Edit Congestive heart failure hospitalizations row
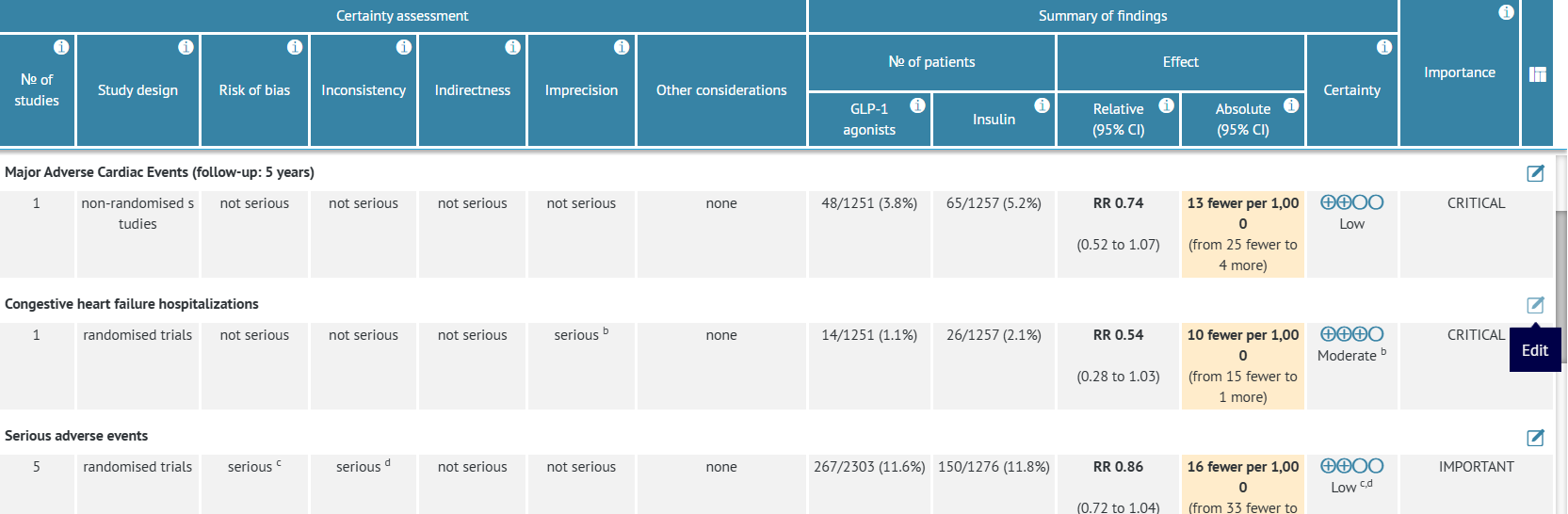 click(x=1535, y=304)
